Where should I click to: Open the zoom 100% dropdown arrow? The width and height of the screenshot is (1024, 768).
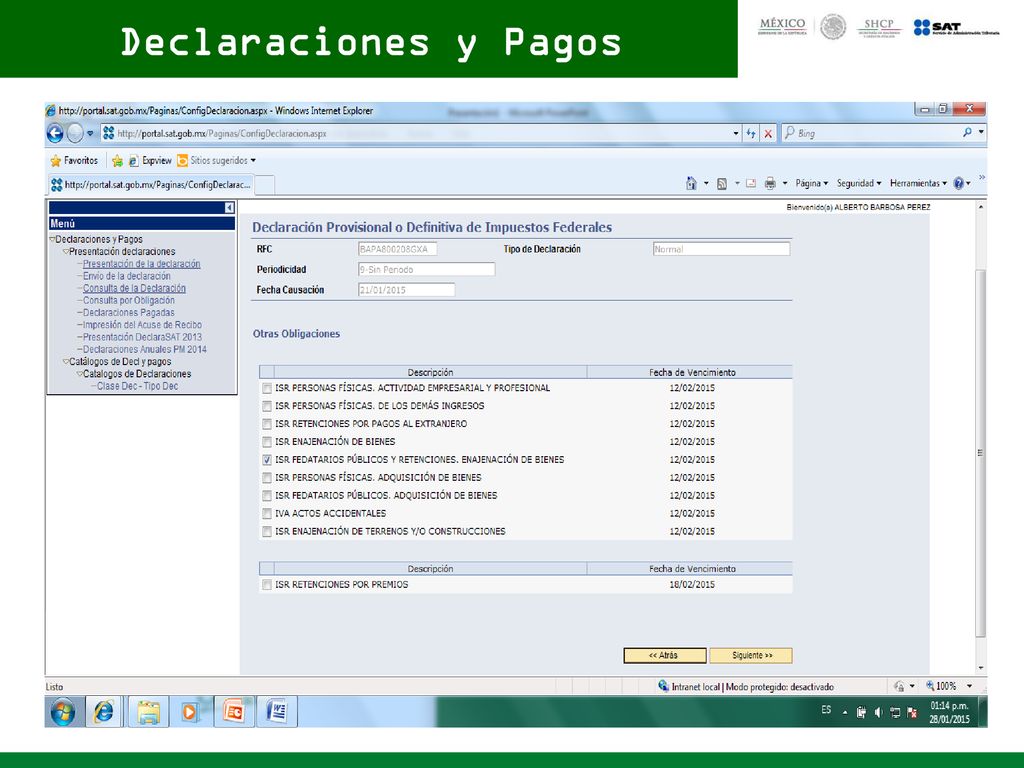click(x=970, y=686)
